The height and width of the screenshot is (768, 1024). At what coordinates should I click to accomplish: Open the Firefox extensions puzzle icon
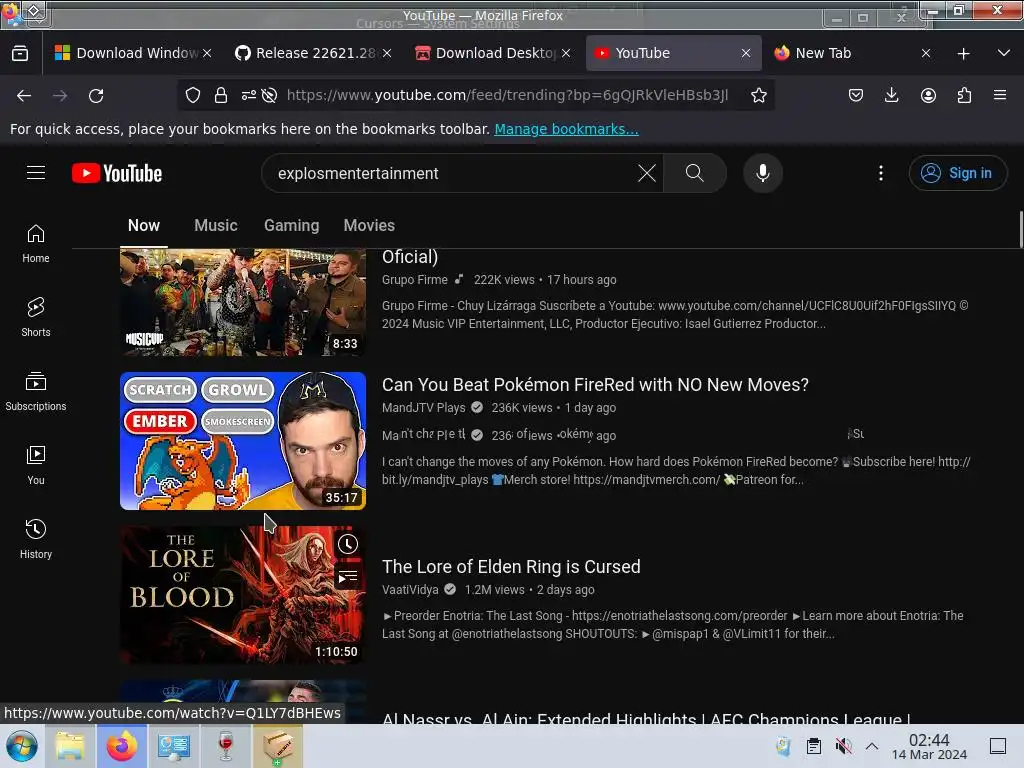pos(964,95)
